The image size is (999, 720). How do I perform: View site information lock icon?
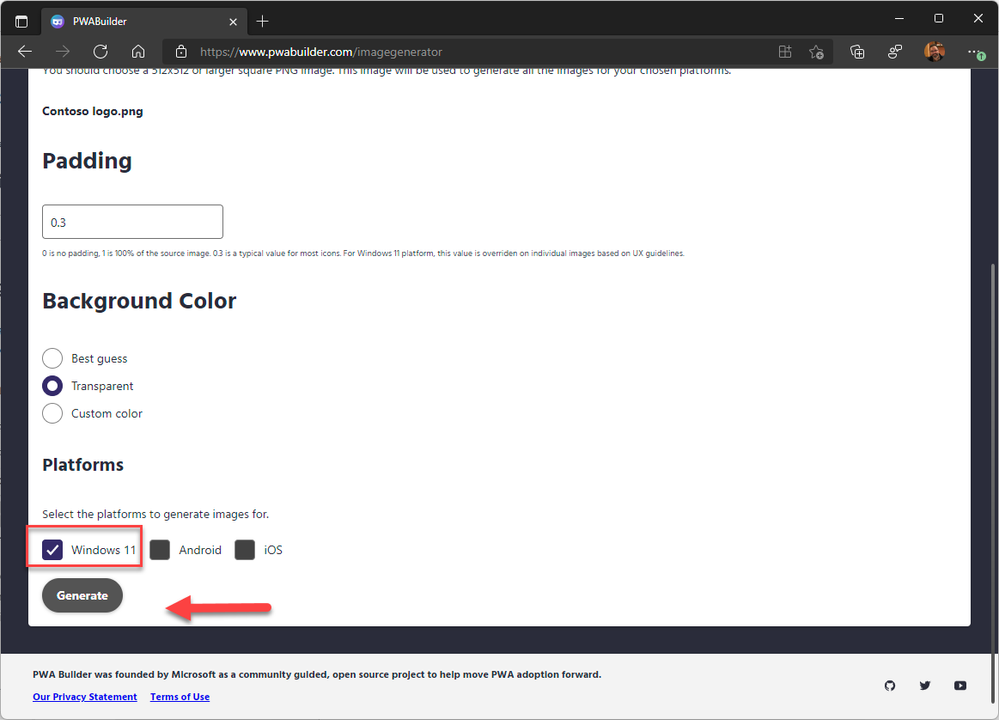pyautogui.click(x=181, y=52)
